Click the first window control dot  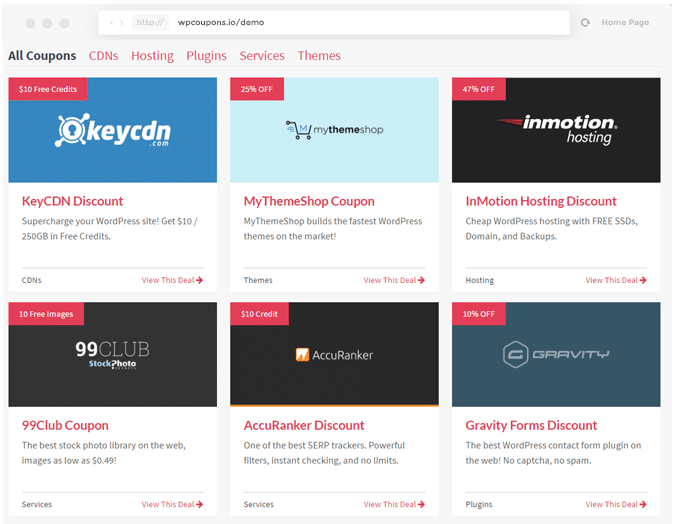pos(30,23)
